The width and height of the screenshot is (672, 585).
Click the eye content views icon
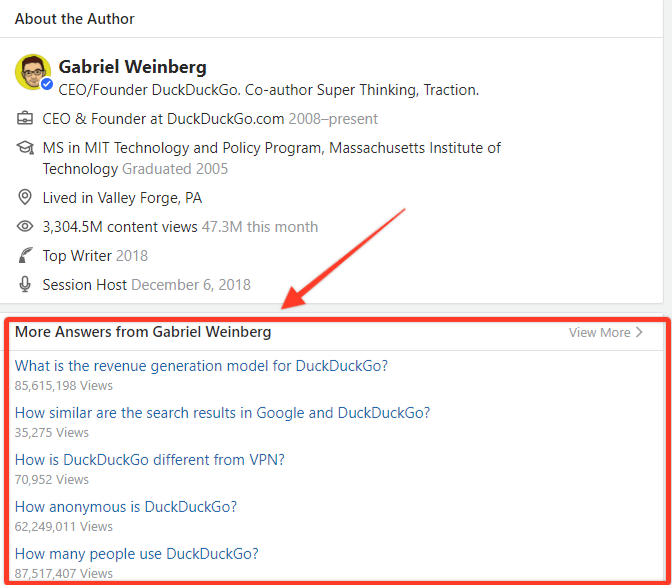point(25,227)
